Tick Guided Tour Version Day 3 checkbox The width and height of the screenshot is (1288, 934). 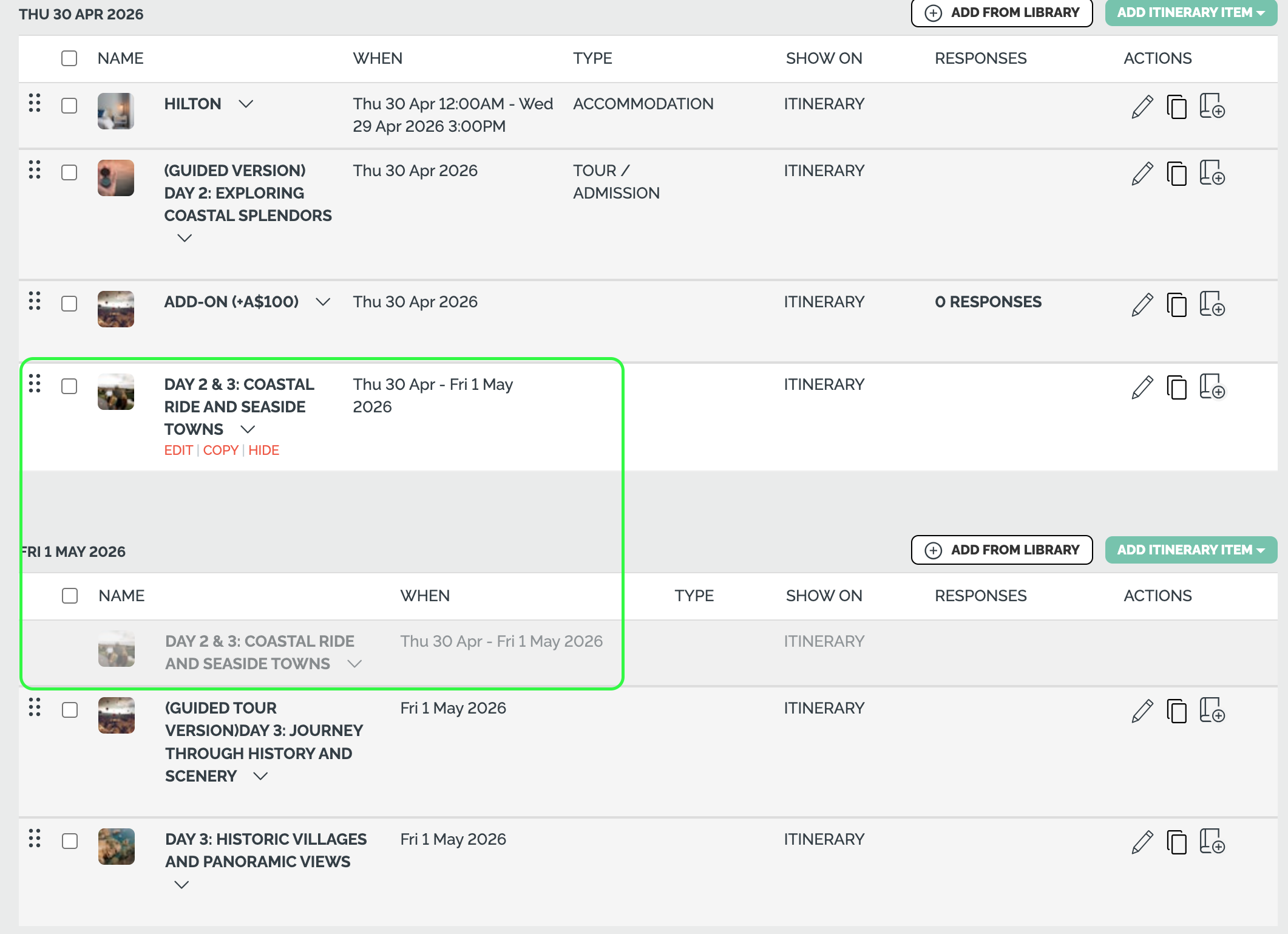(x=70, y=710)
